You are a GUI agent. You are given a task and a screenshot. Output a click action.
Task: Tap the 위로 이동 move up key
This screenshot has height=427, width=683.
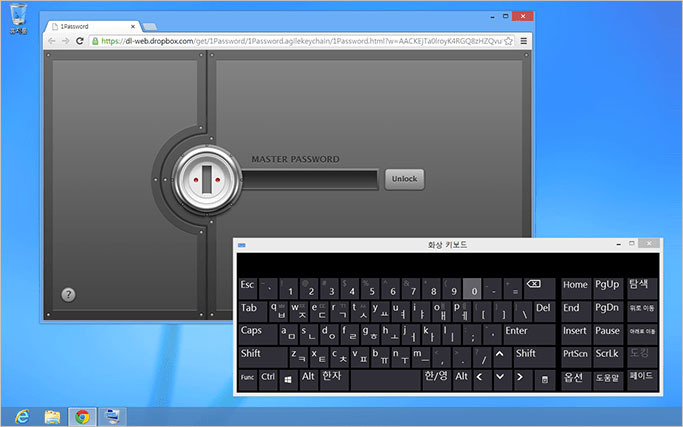[642, 312]
